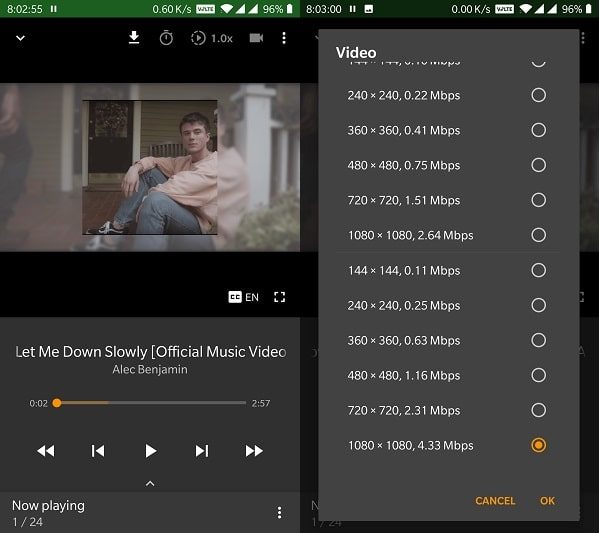
Task: Select 480 × 480, 1.16 Mbps option
Action: pos(448,375)
